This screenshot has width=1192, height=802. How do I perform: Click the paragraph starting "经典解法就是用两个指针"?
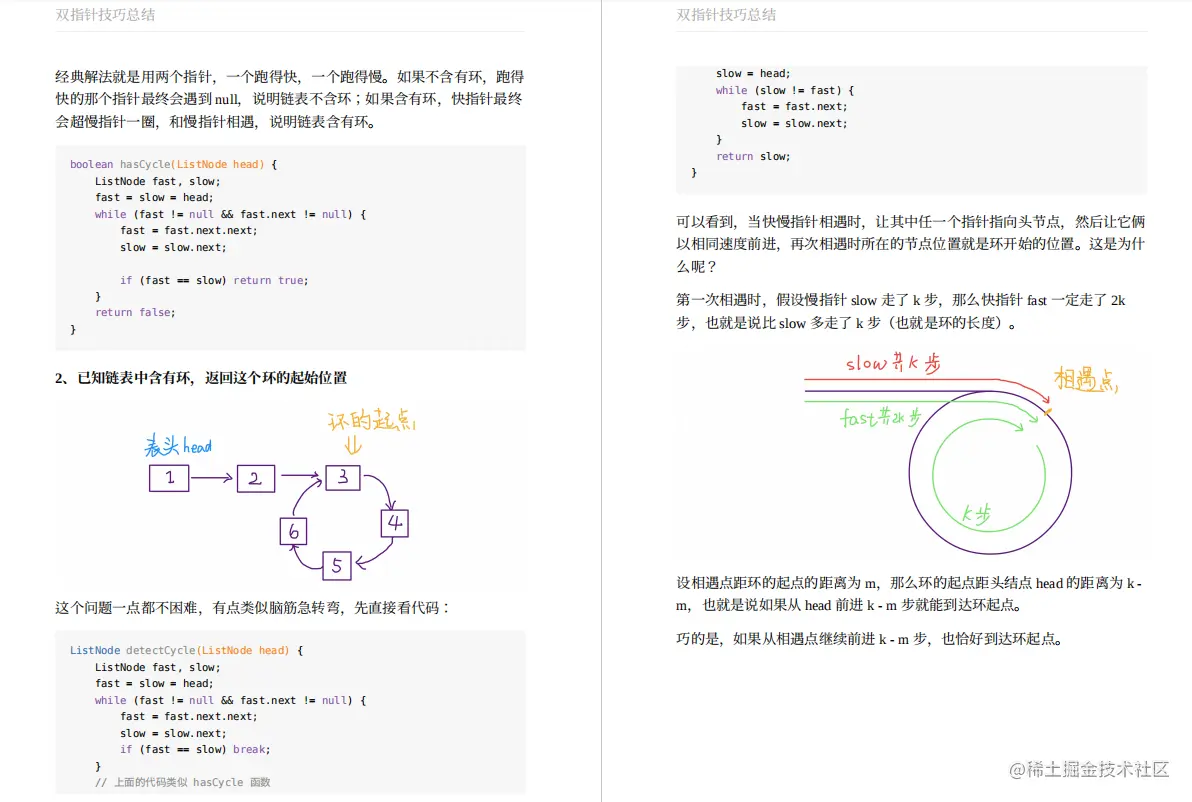coord(290,99)
